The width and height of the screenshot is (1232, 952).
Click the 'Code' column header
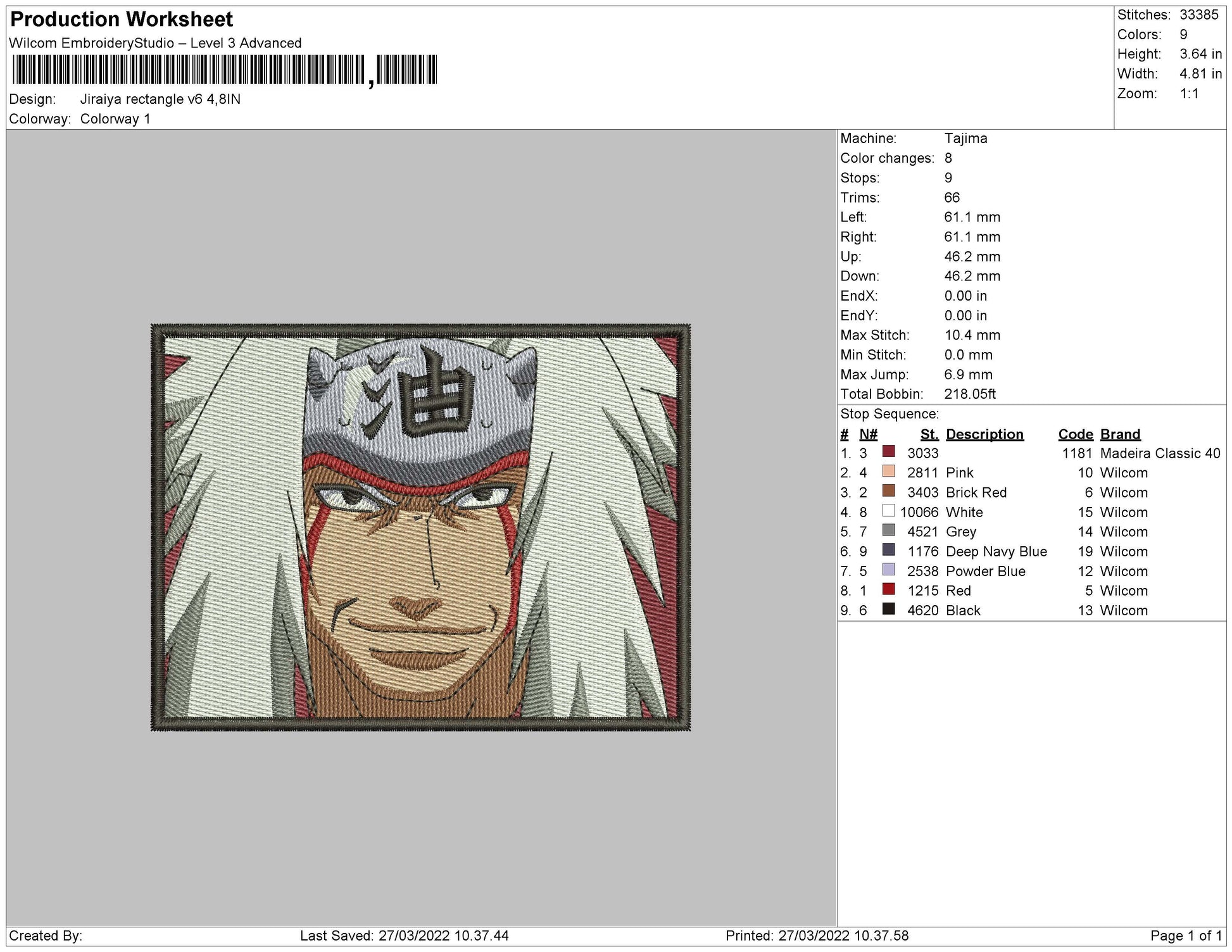pos(1076,434)
